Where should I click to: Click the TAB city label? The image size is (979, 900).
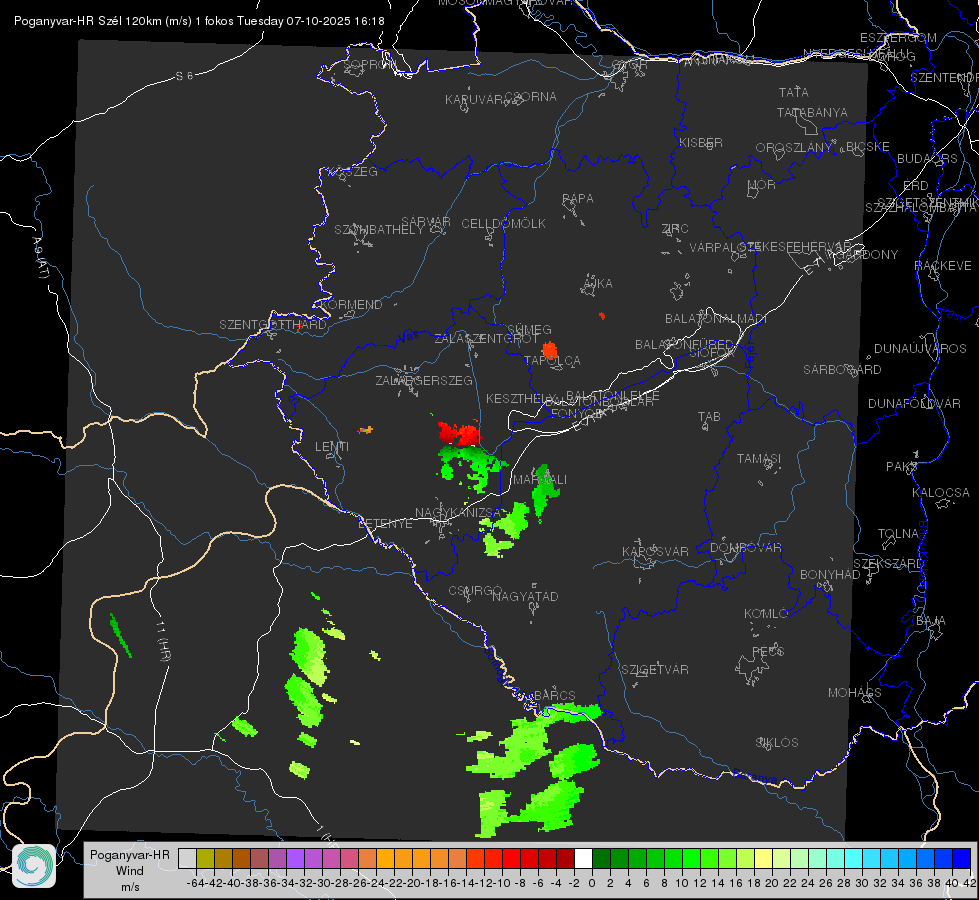(x=709, y=417)
